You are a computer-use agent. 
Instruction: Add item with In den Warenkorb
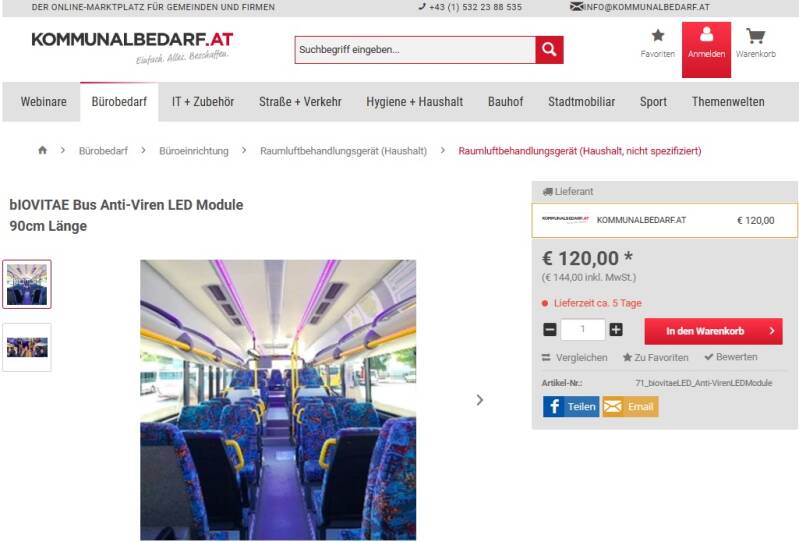[x=713, y=331]
